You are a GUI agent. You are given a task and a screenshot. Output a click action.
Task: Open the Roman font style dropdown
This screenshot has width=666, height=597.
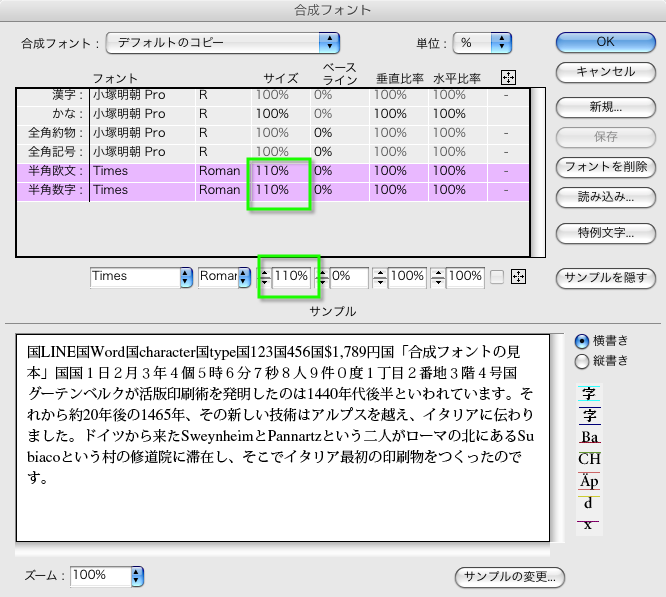tap(224, 277)
